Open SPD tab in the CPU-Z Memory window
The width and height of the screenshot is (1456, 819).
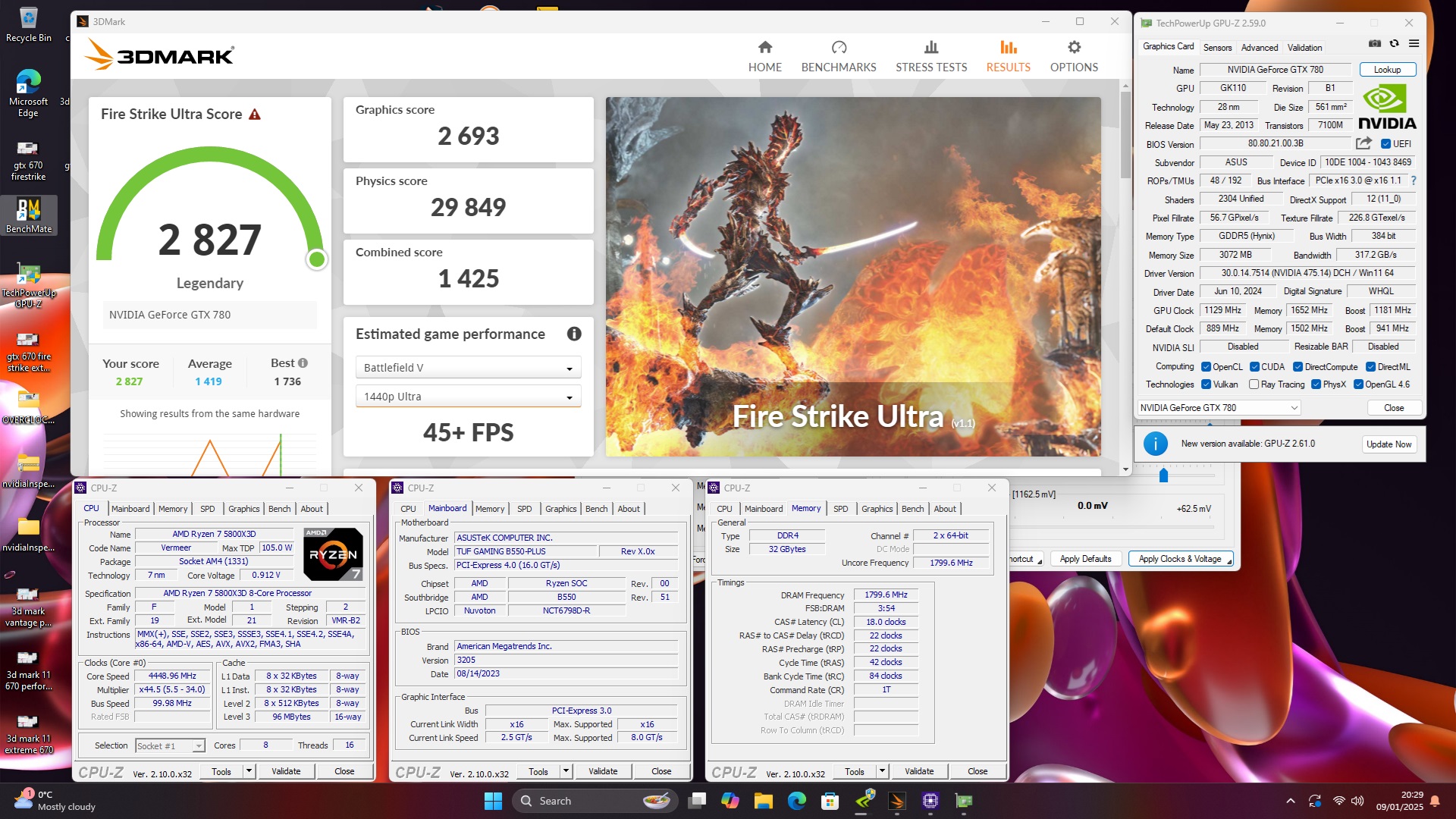point(840,509)
